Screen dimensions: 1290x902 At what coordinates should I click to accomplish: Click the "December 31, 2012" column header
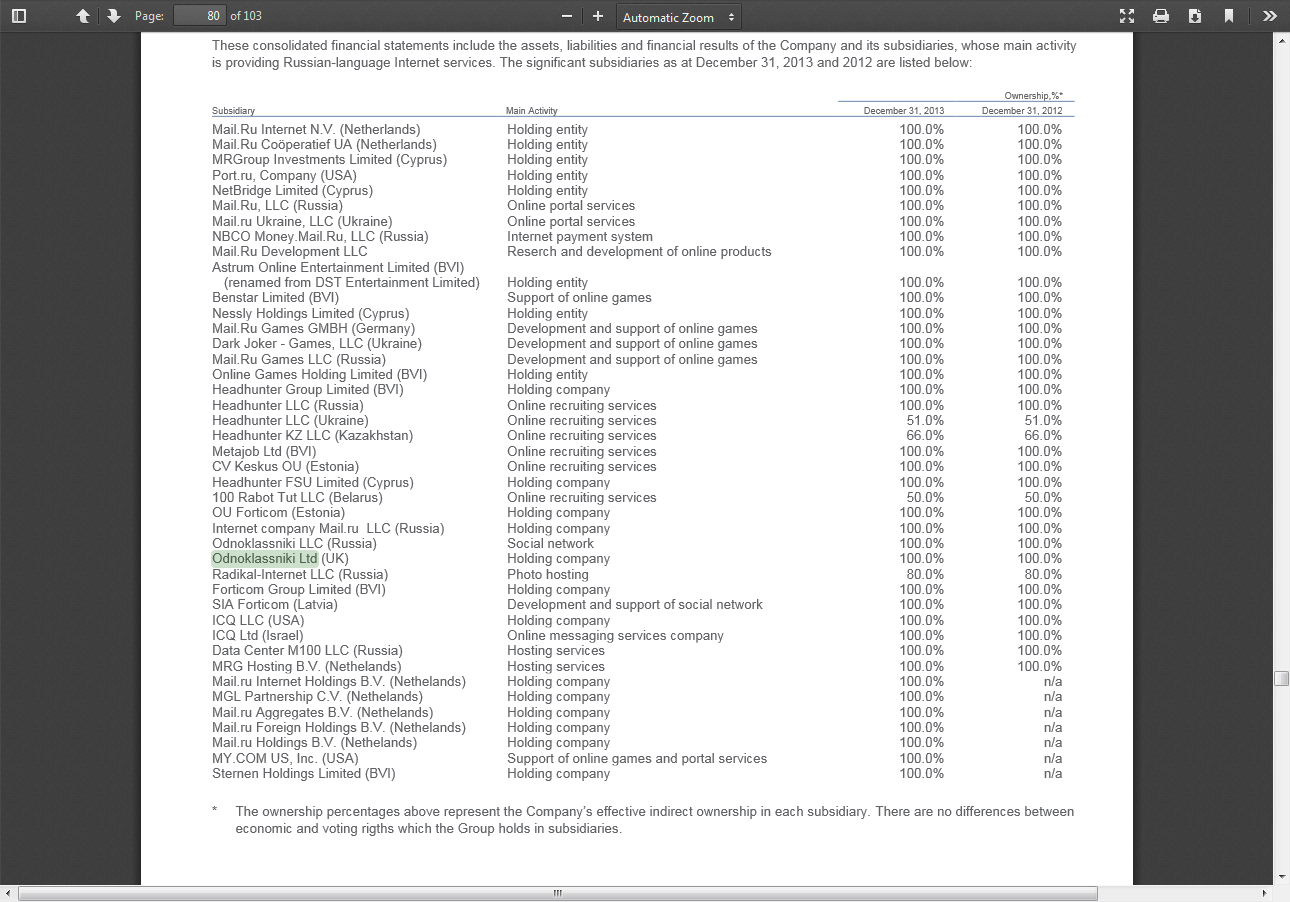(x=1022, y=111)
